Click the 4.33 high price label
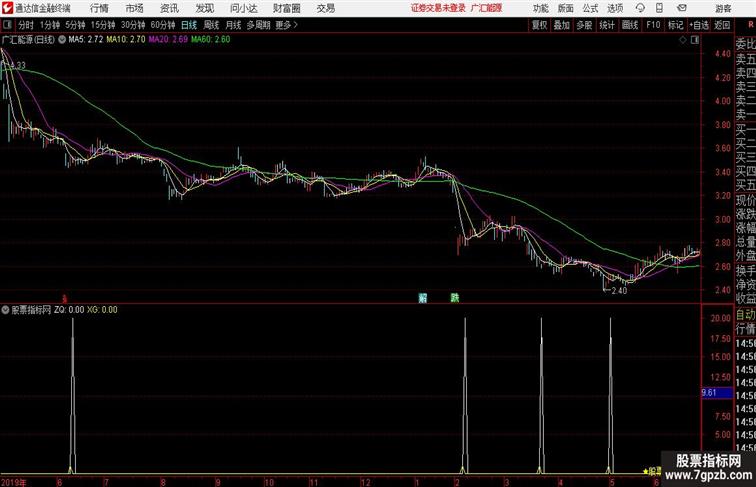Viewport: 756px width, 487px height. tap(18, 65)
